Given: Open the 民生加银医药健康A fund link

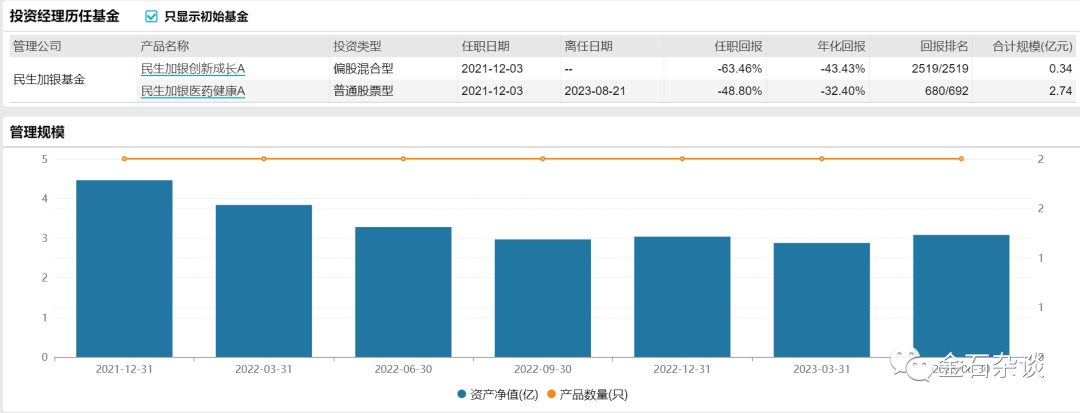Looking at the screenshot, I should (x=193, y=91).
